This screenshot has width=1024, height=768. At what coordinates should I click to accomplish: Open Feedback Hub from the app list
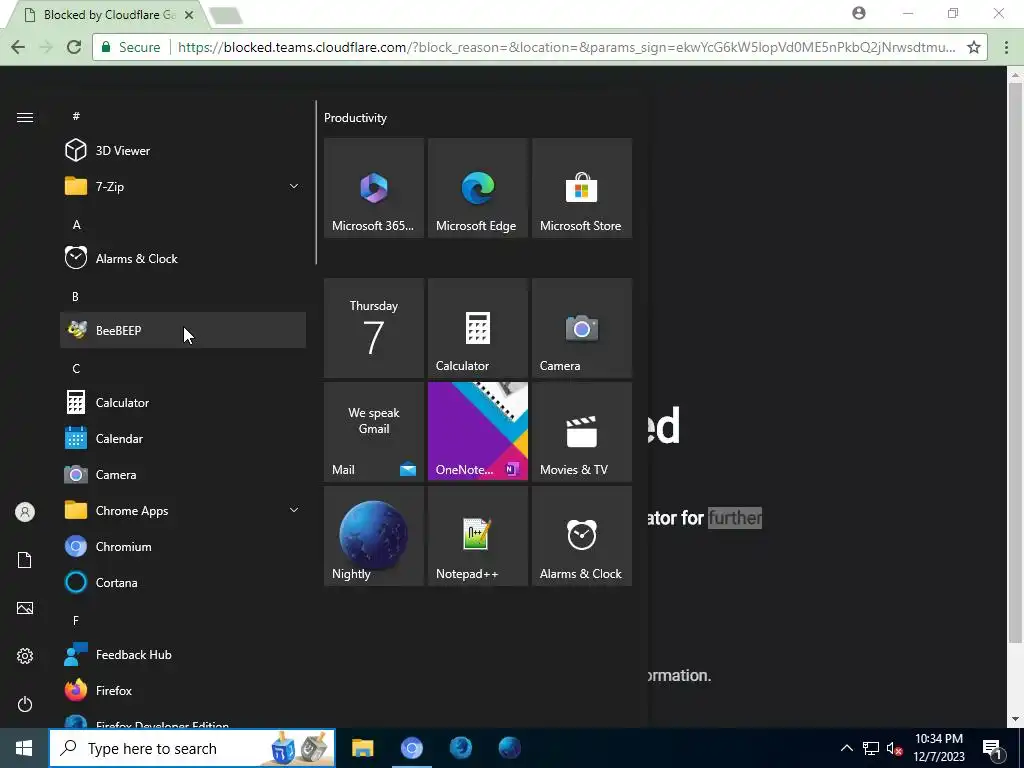tap(183, 654)
